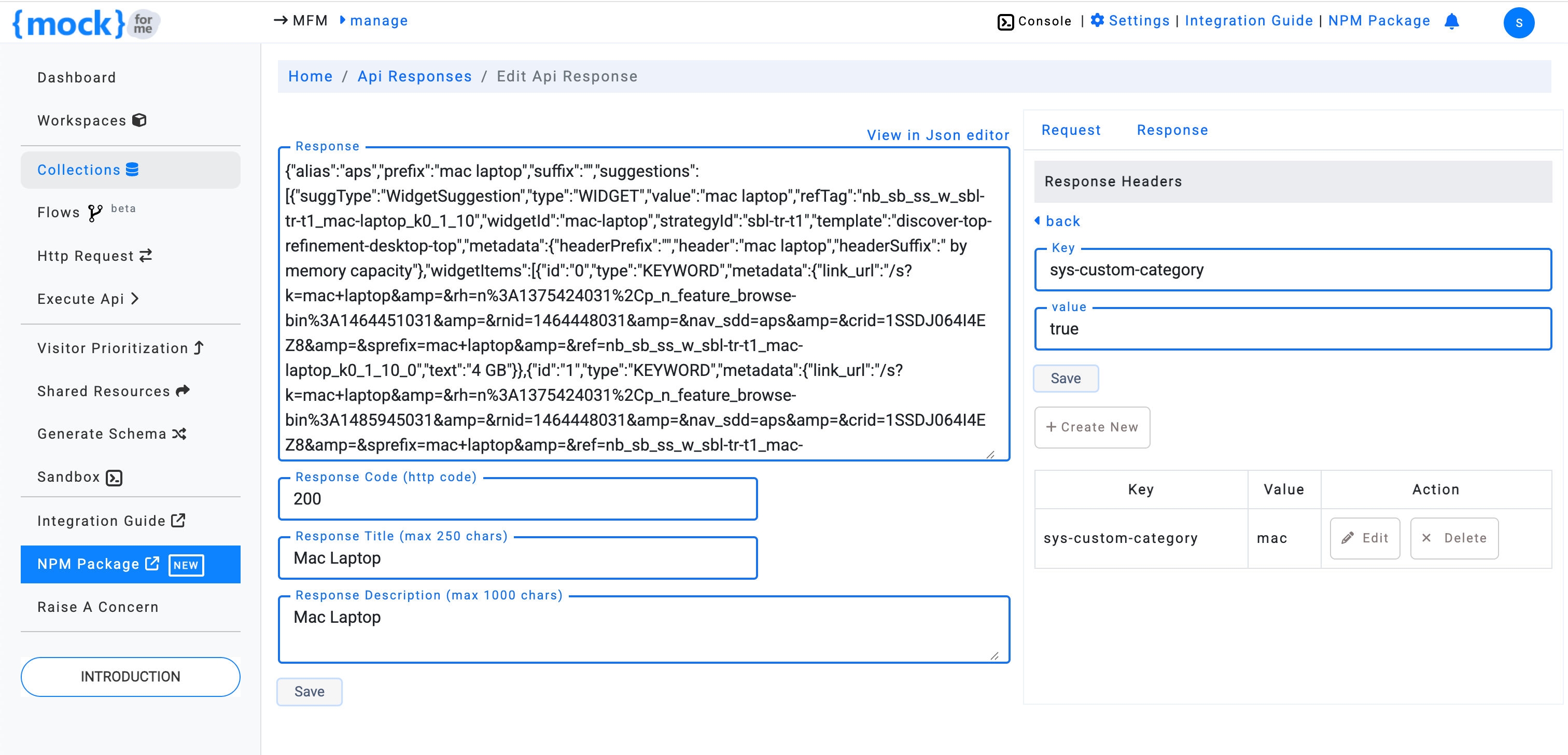Expand the manage workspace dropdown
Screen dimensions: 1568x755
point(373,21)
